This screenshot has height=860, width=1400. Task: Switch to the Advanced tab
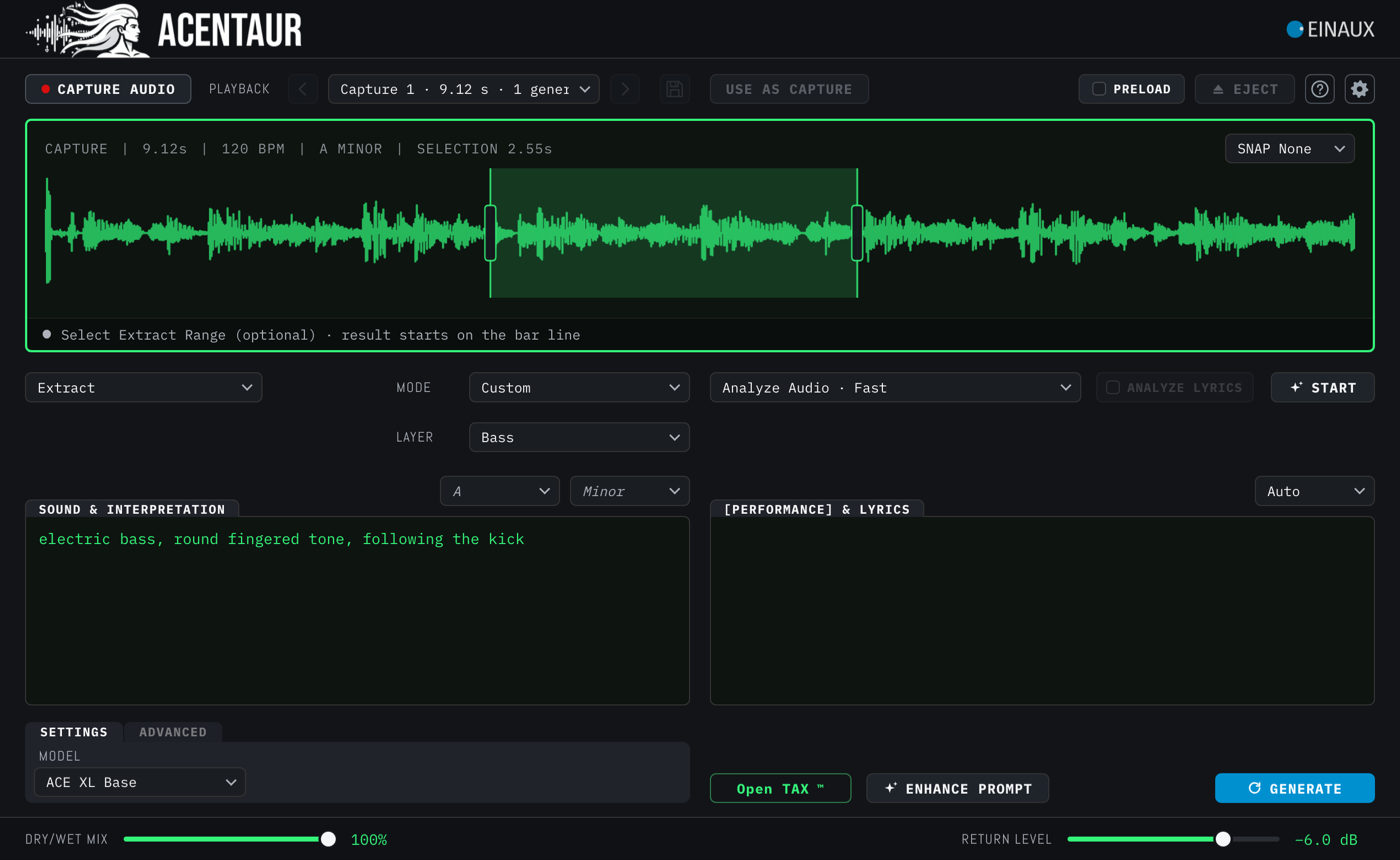tap(173, 732)
